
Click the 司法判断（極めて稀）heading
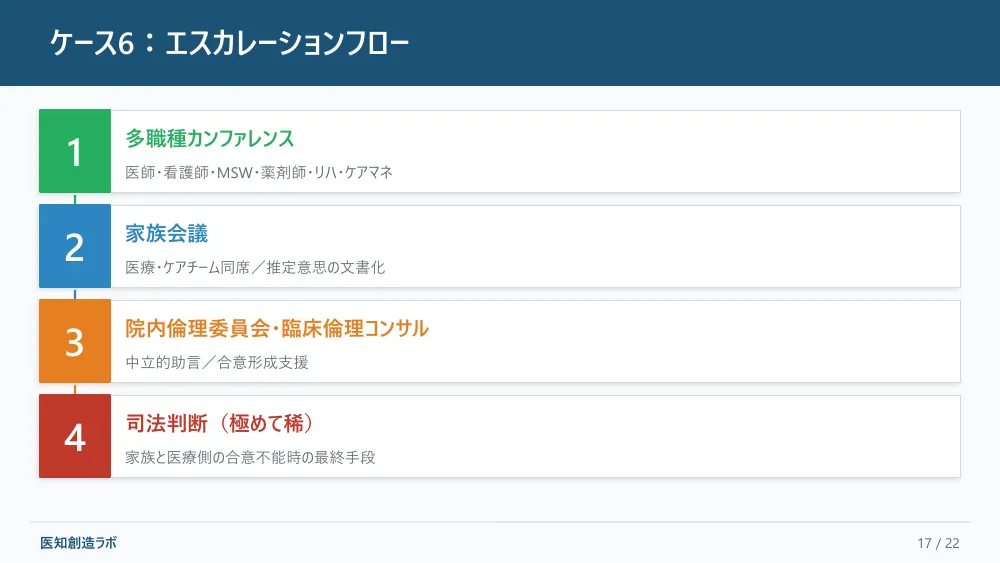point(220,423)
